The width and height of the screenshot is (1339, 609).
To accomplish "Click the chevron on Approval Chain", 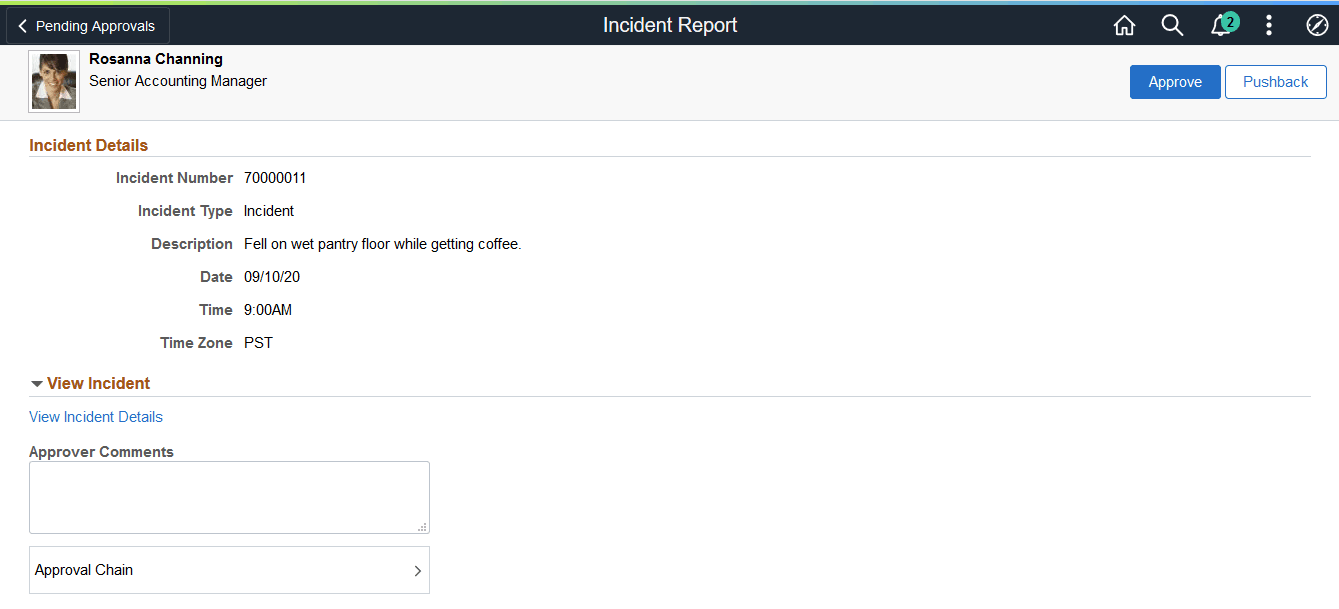I will pos(418,570).
